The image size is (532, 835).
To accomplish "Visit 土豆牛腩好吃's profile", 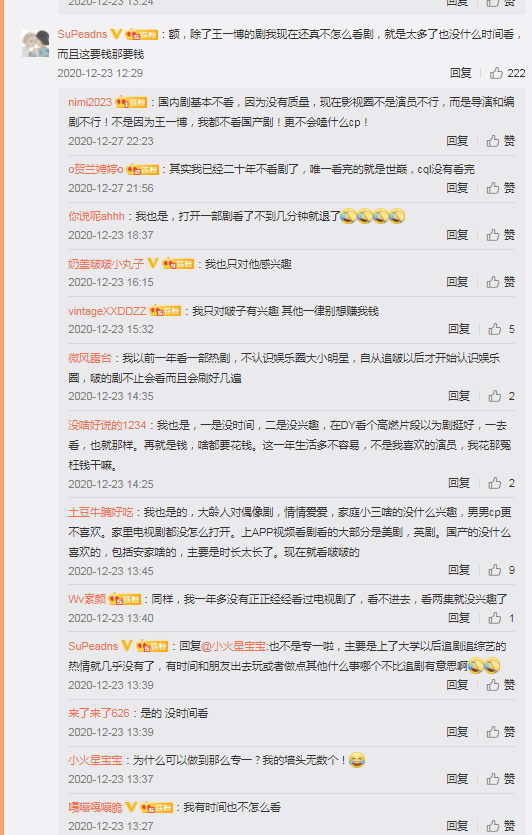I will click(101, 512).
